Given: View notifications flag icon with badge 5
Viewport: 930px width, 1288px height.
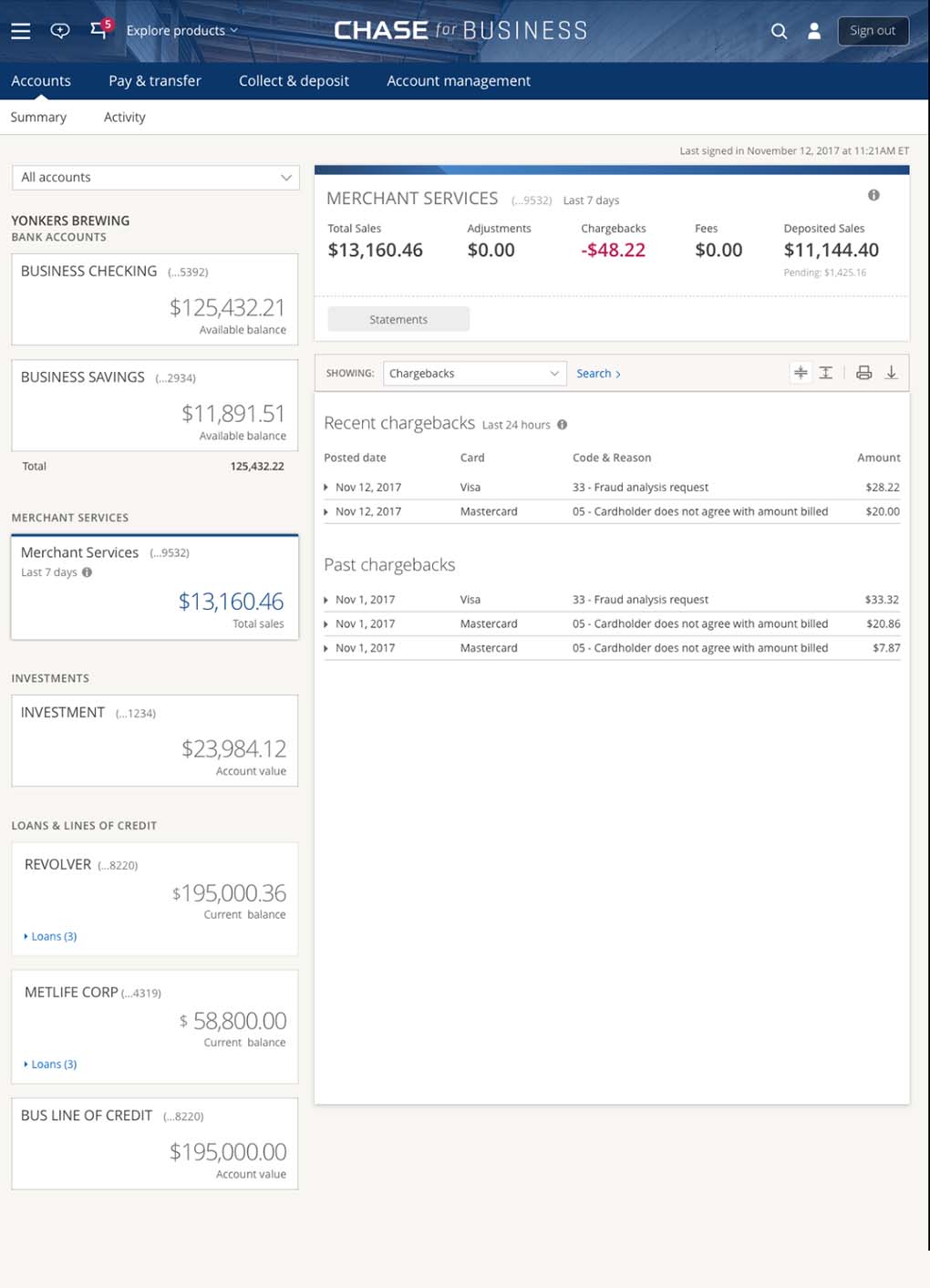Looking at the screenshot, I should (x=100, y=29).
